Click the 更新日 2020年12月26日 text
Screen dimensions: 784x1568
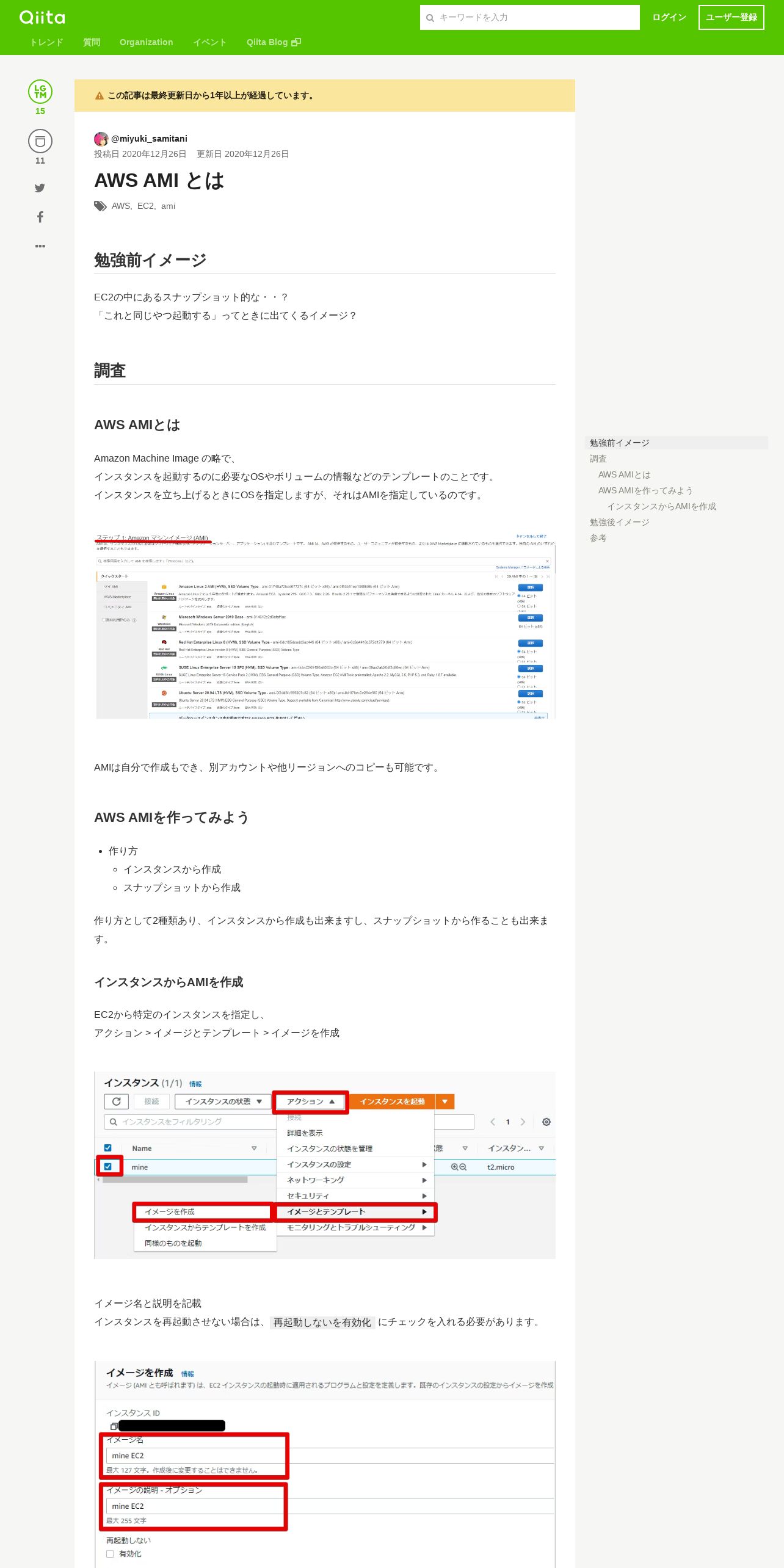tap(242, 154)
